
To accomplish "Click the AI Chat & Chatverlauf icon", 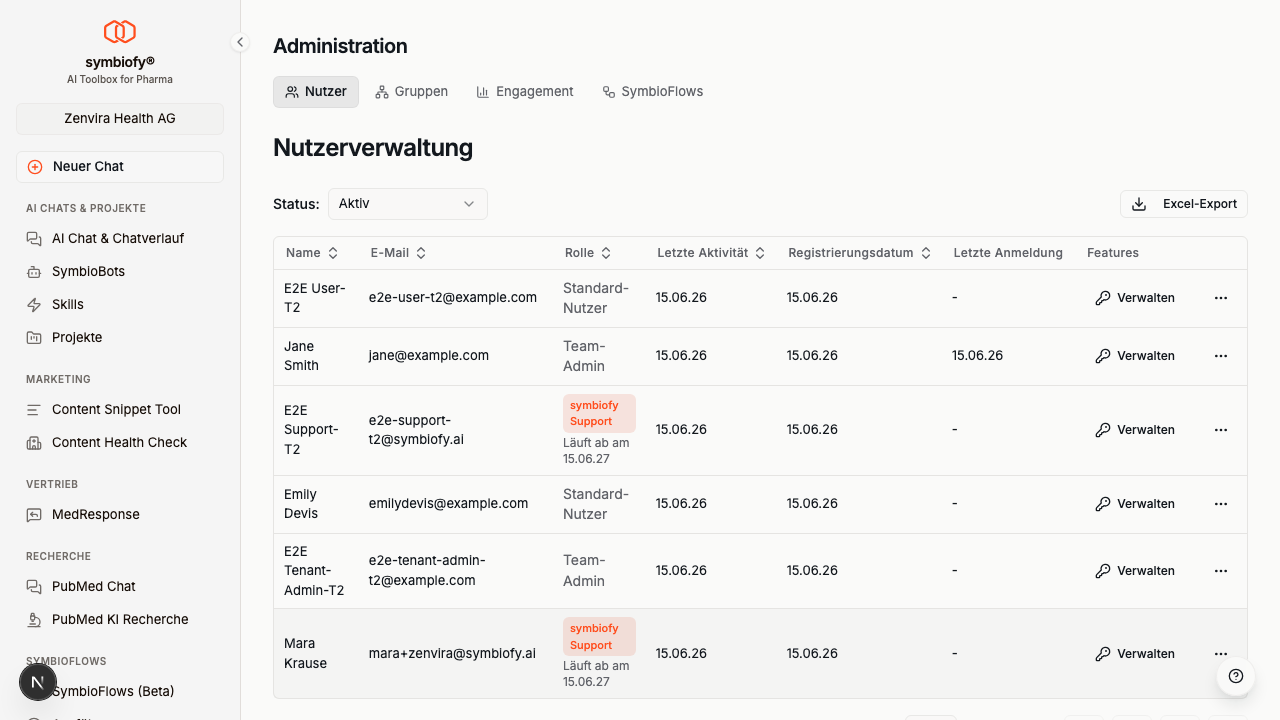I will coord(34,239).
